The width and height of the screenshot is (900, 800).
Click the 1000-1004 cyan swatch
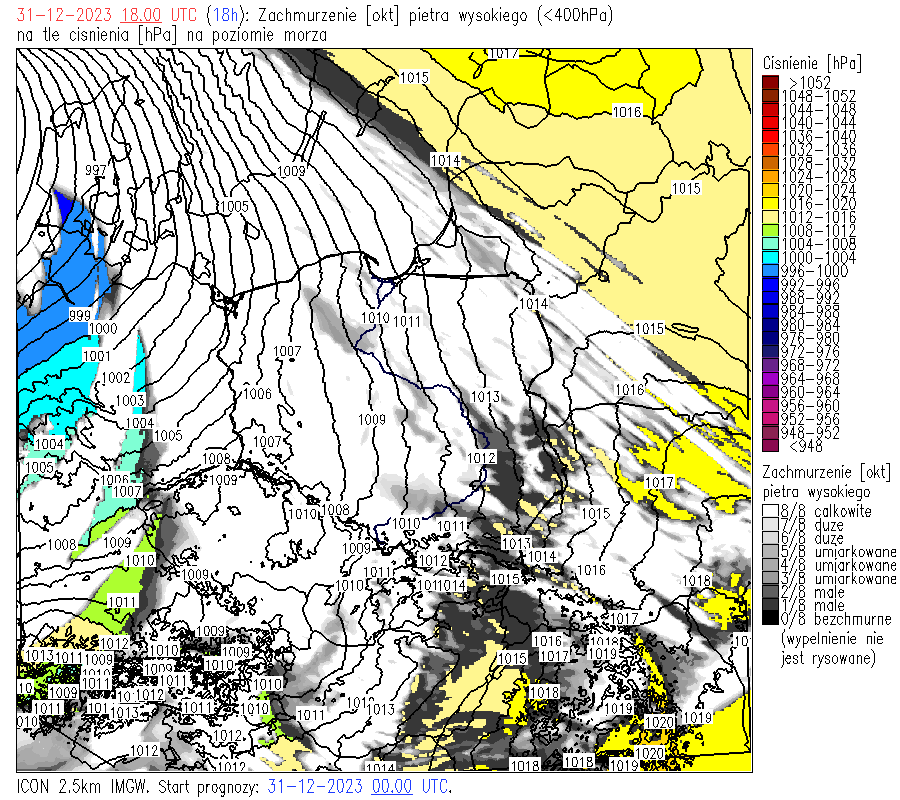[x=770, y=258]
